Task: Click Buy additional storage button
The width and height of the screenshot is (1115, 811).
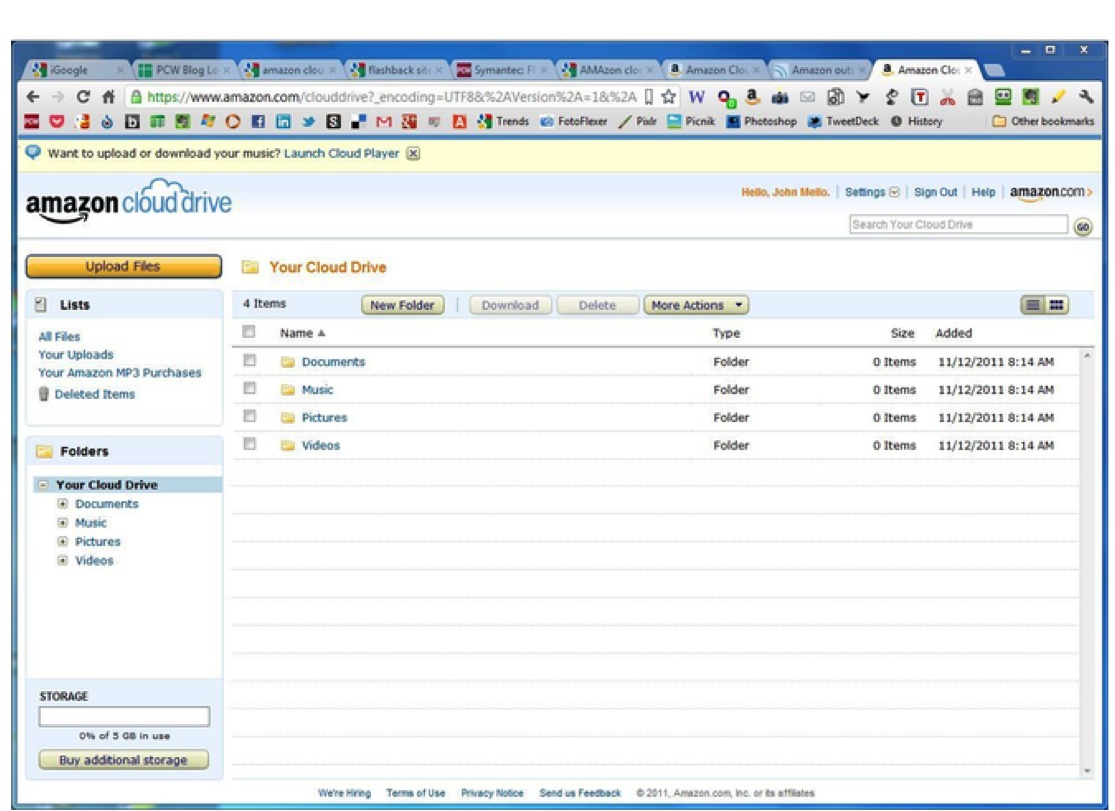Action: click(124, 760)
